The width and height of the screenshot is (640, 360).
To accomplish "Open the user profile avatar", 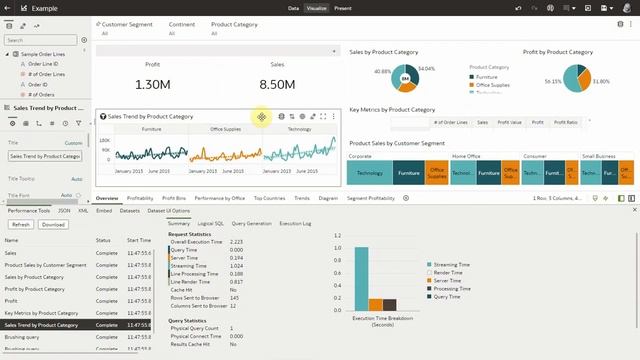I will tap(627, 8).
